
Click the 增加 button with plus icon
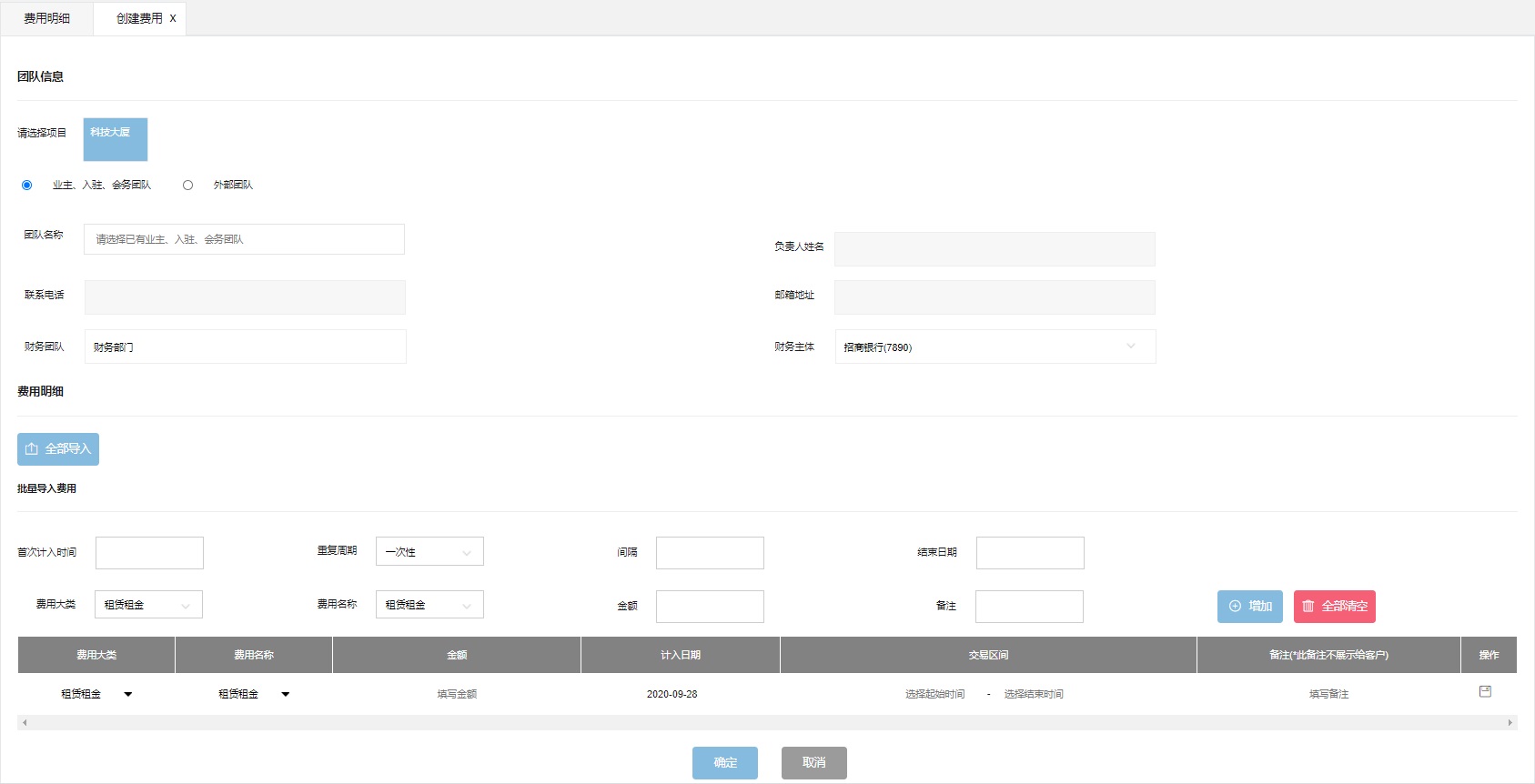click(x=1250, y=607)
